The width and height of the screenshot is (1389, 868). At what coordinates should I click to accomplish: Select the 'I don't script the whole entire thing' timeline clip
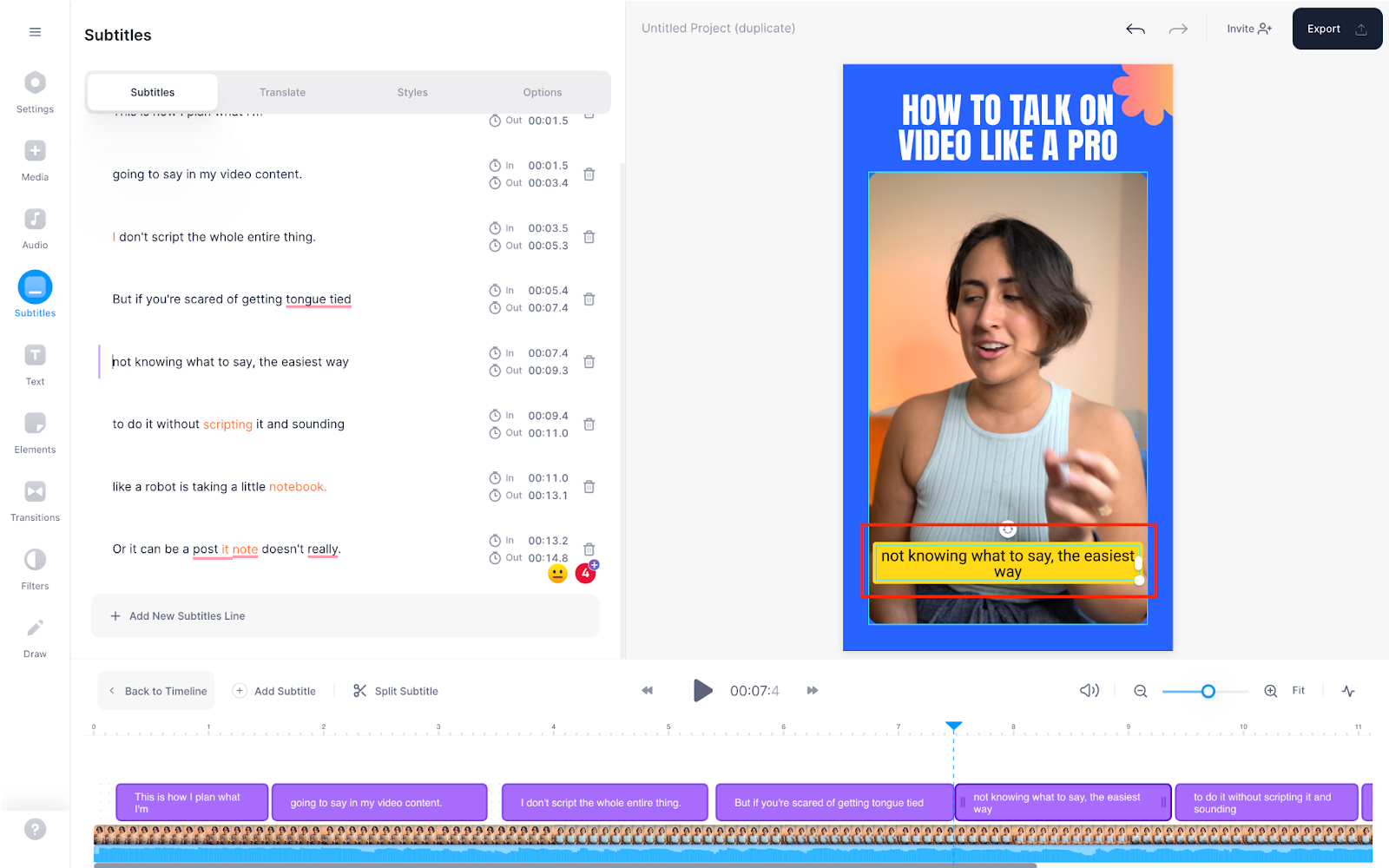(605, 802)
